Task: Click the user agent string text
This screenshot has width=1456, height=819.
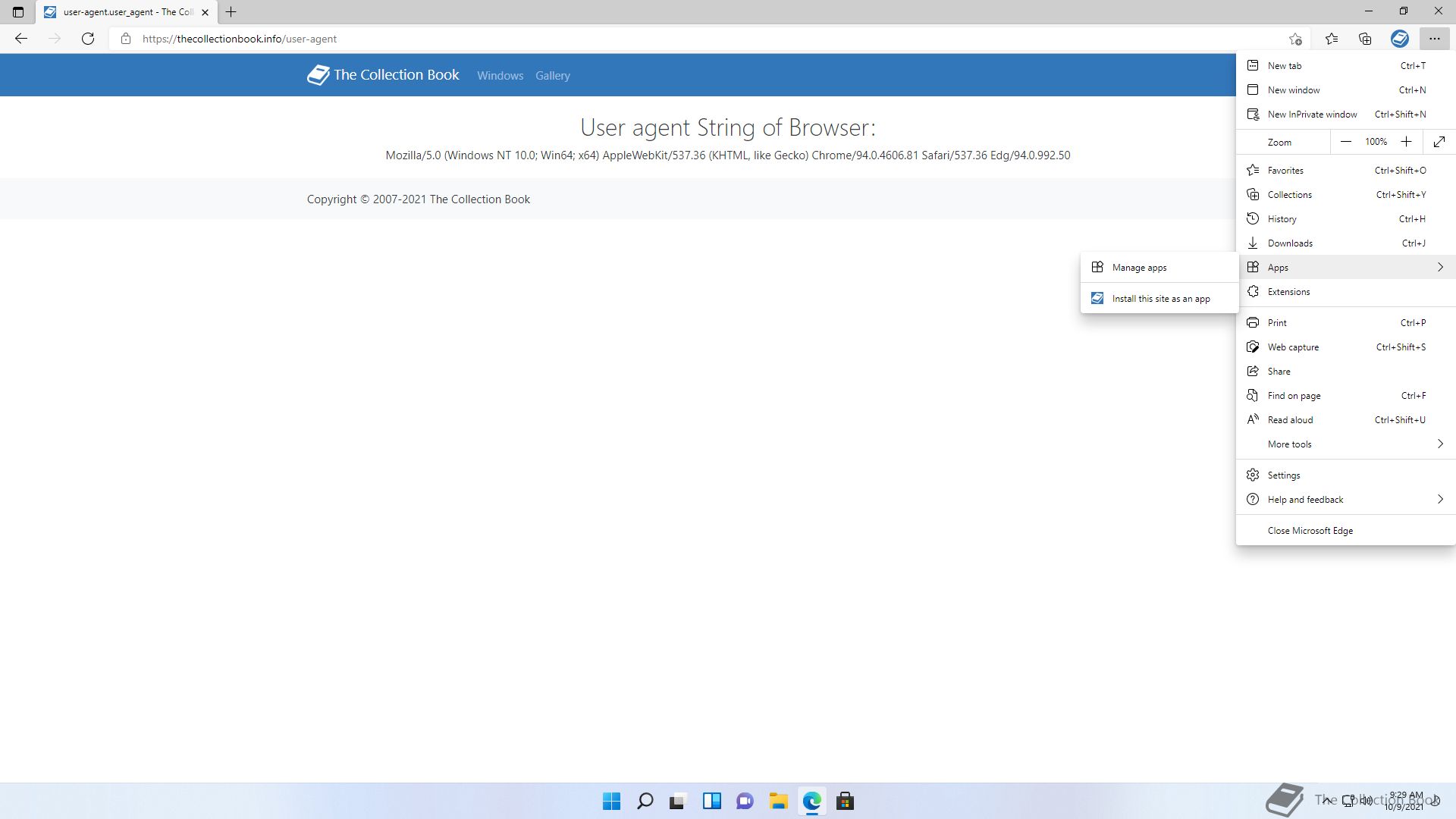Action: [x=728, y=155]
